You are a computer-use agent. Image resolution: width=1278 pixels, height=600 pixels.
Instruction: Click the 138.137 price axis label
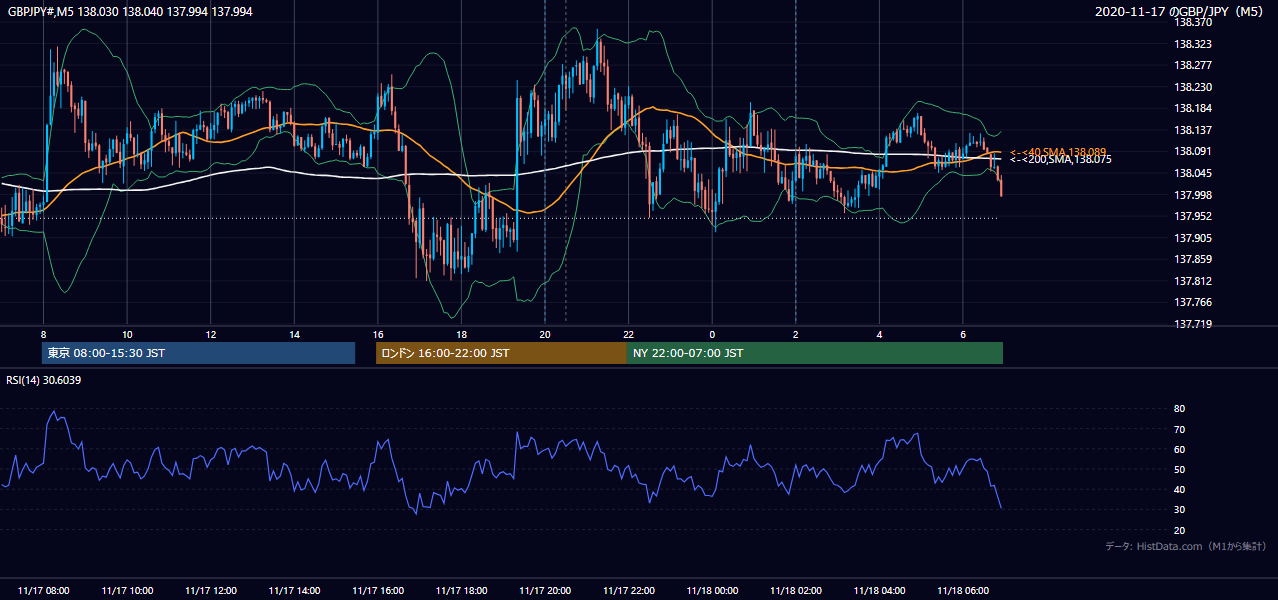pos(1193,130)
